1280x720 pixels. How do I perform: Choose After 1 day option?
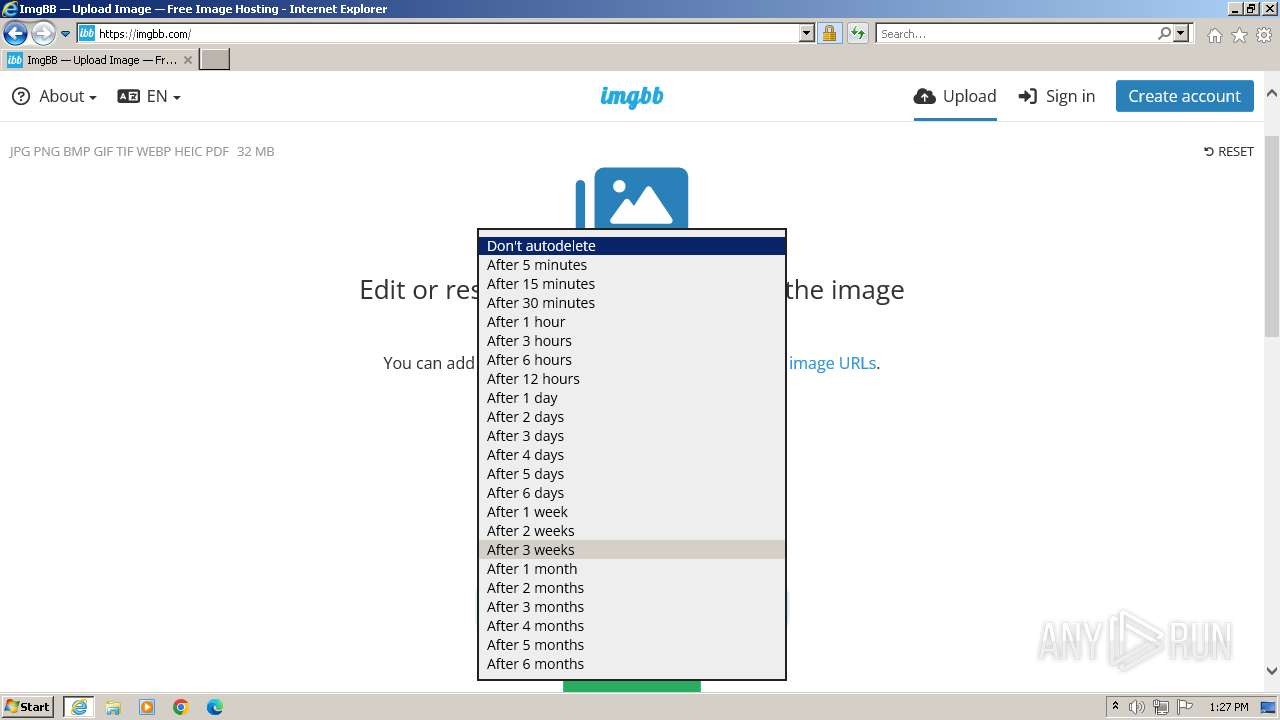coord(632,398)
